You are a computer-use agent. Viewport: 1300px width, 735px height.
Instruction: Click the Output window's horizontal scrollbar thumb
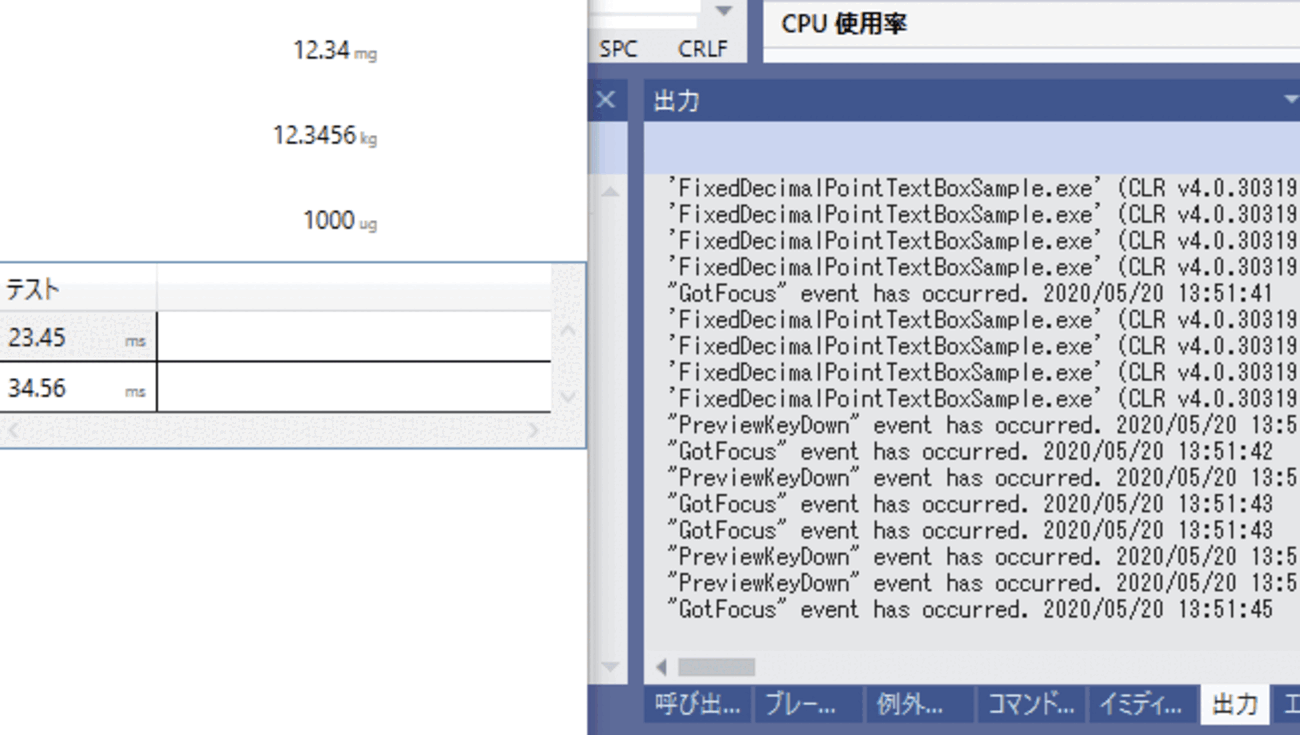pyautogui.click(x=715, y=665)
